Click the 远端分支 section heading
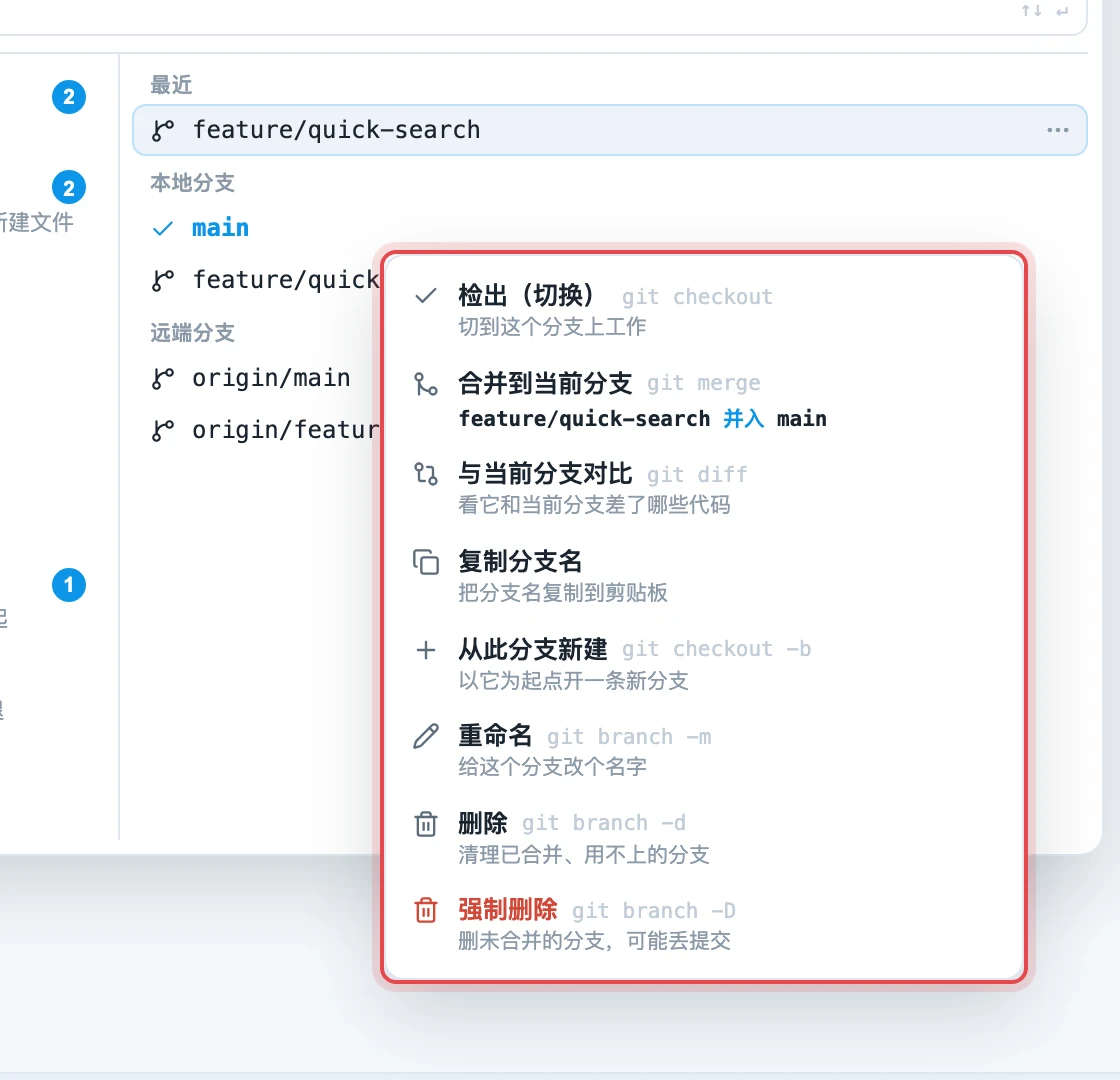Screen dimensions: 1120x1080 (192, 333)
